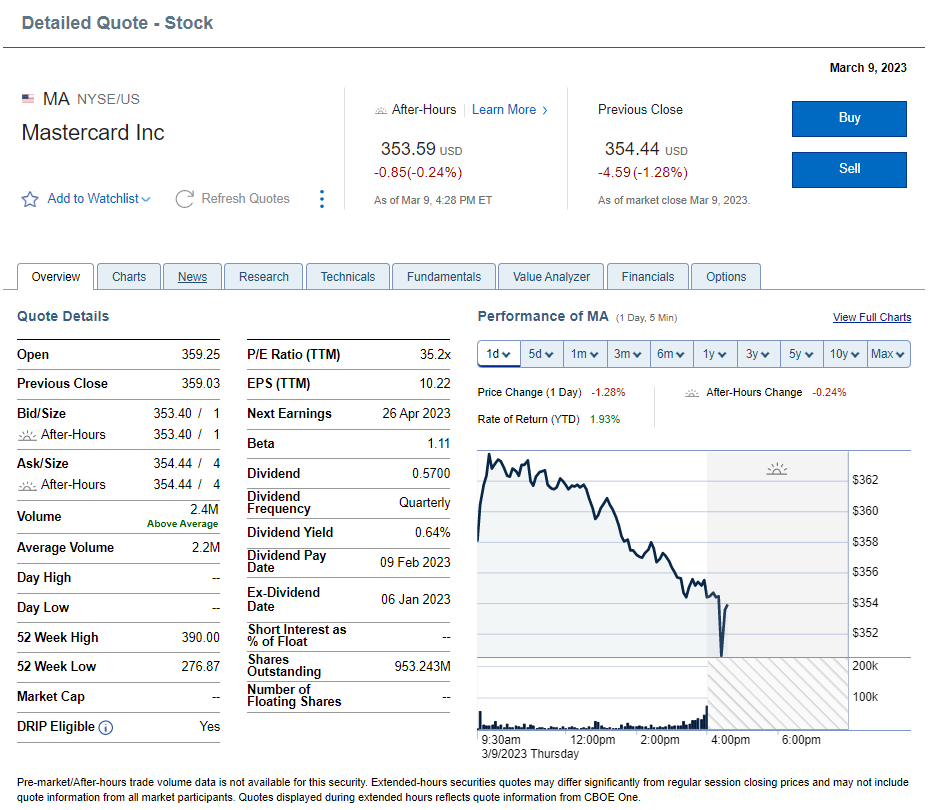Screen dimensions: 930x810
Task: Click the Above Average volume label
Action: click(183, 524)
